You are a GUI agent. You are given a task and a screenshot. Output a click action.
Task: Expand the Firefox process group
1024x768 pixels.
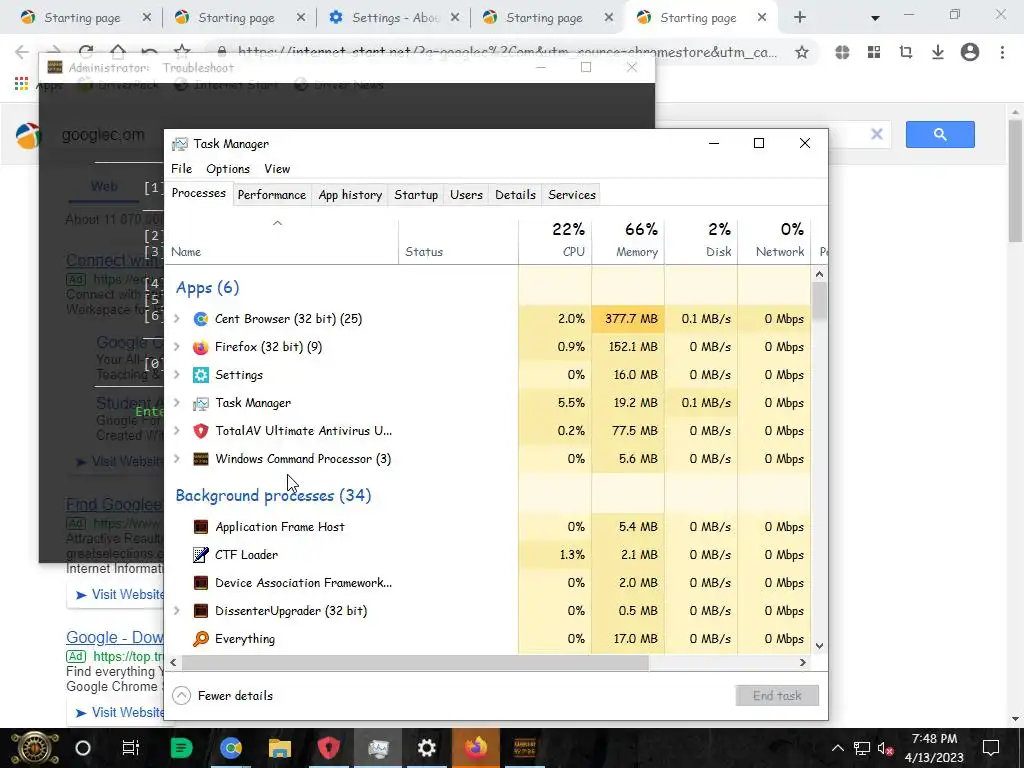(x=177, y=347)
